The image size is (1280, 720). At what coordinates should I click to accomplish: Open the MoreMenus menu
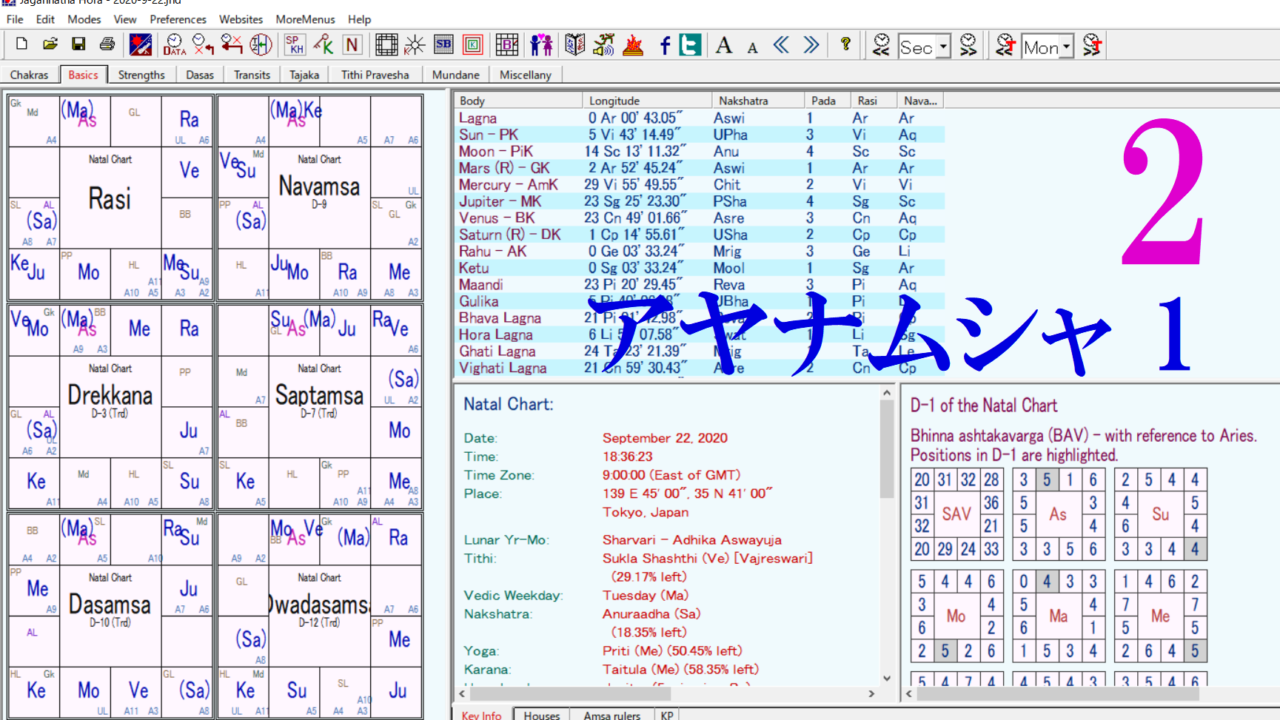pyautogui.click(x=305, y=19)
